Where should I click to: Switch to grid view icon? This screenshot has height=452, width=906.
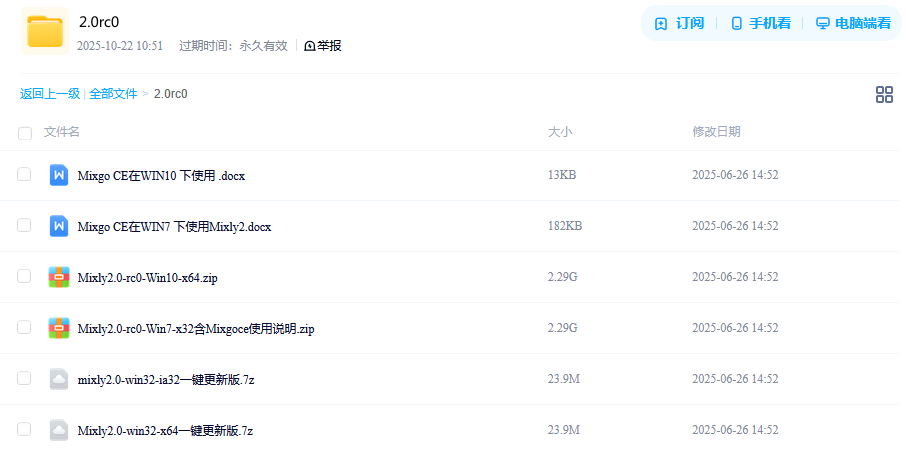(x=884, y=95)
